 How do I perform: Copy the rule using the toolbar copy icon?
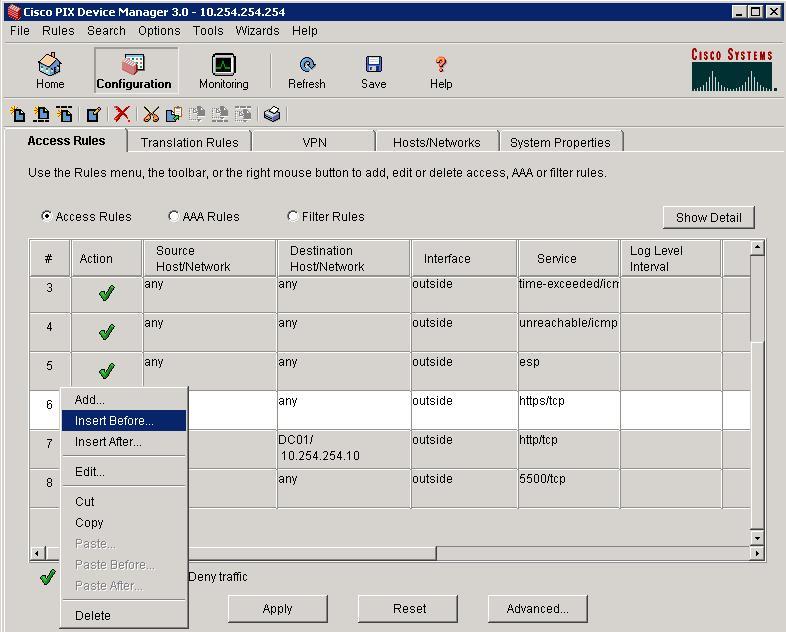[173, 114]
